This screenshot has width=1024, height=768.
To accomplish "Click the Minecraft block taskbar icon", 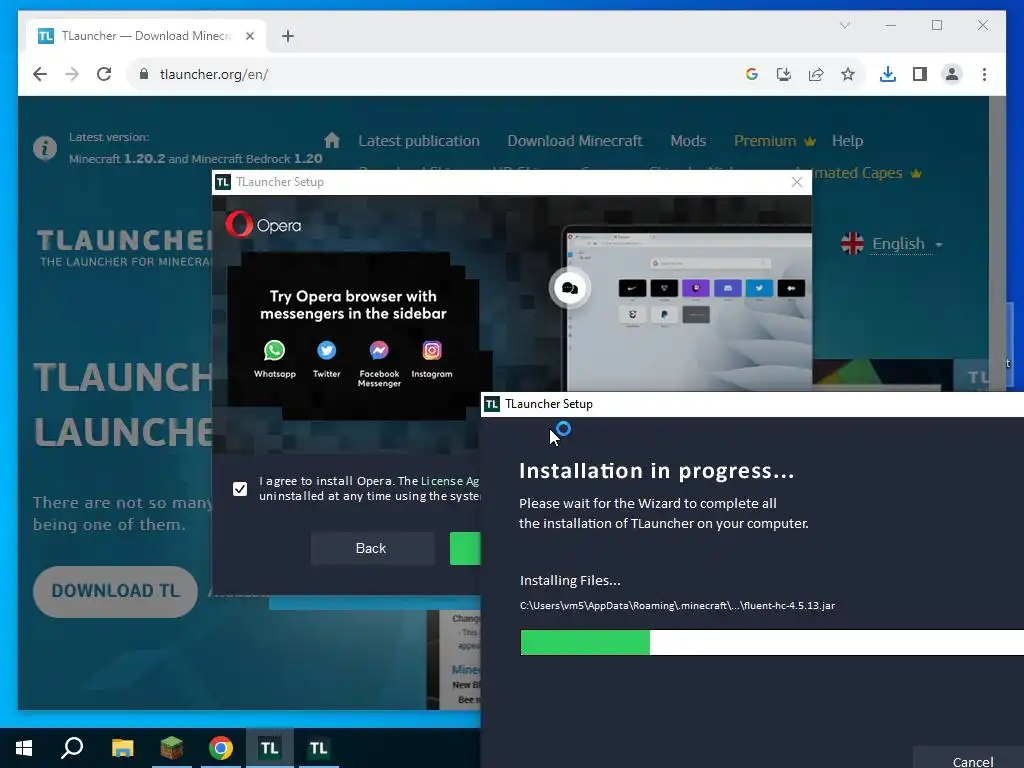I will pos(172,748).
